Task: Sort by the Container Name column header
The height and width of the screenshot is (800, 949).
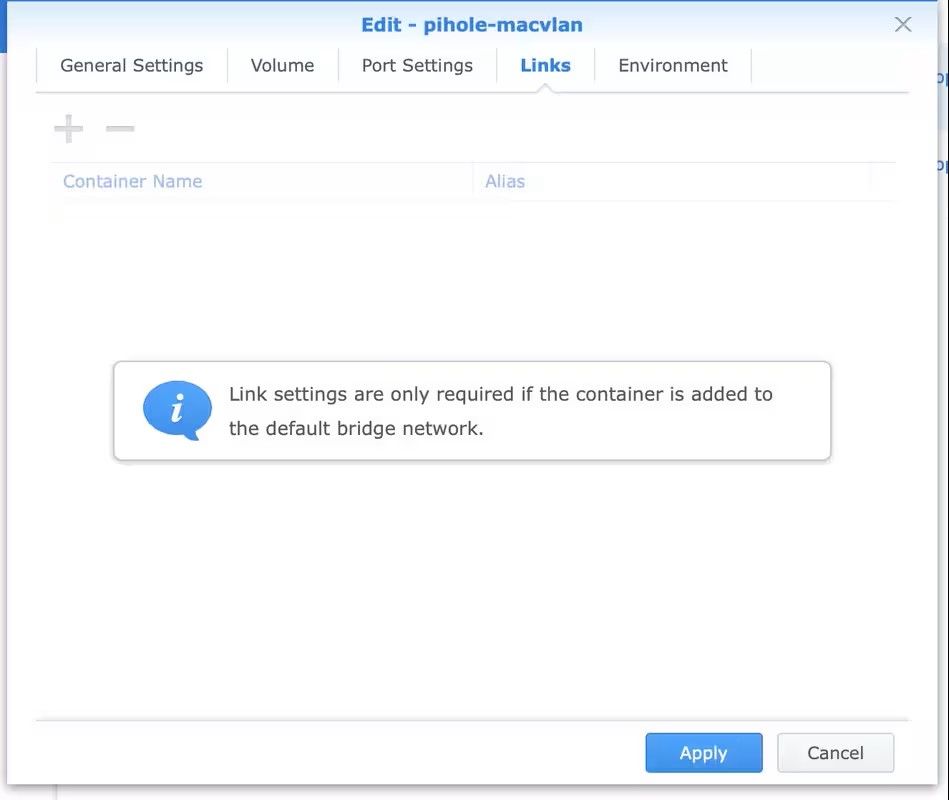Action: (133, 182)
